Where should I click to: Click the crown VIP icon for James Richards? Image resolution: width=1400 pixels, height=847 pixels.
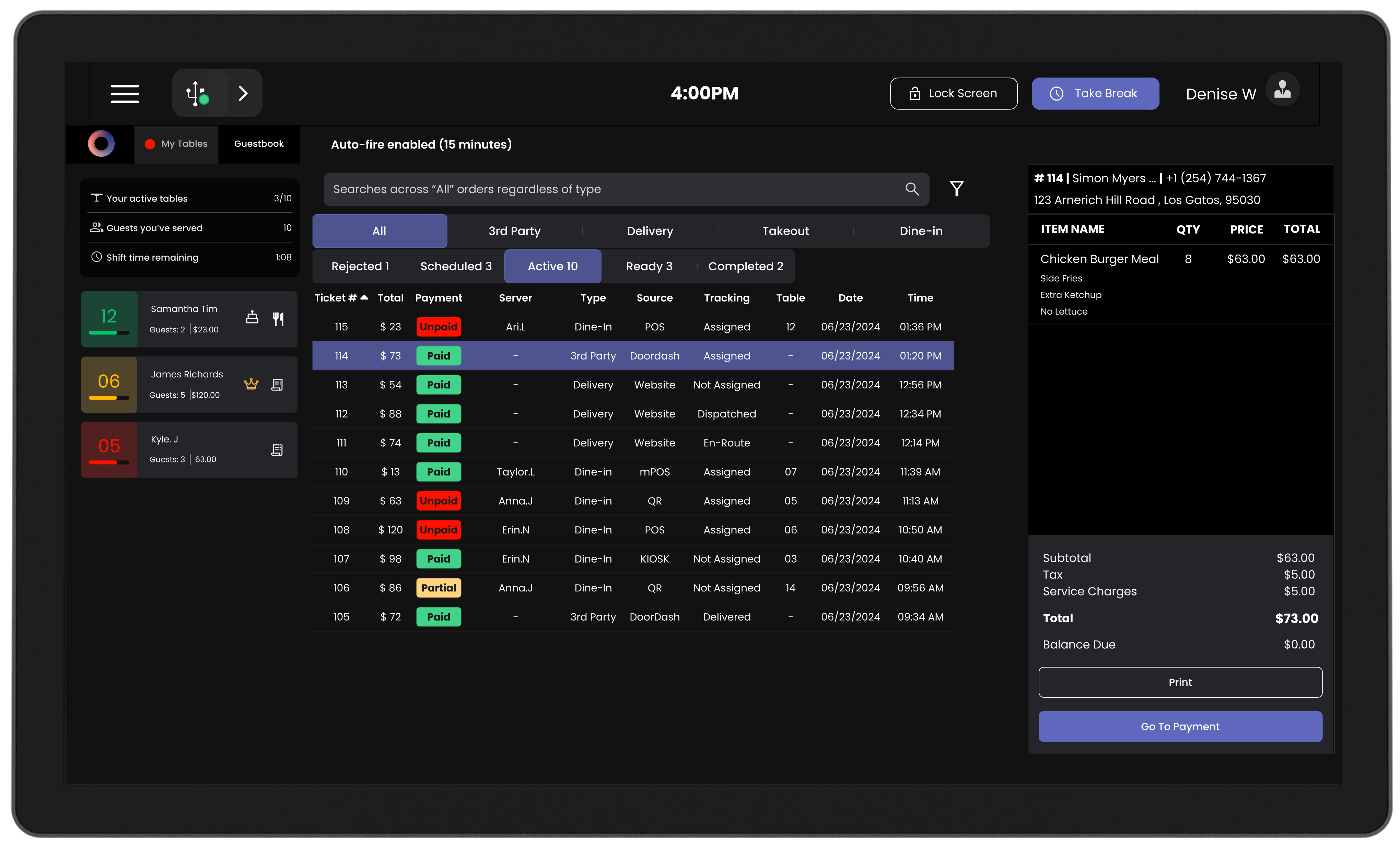click(x=251, y=385)
